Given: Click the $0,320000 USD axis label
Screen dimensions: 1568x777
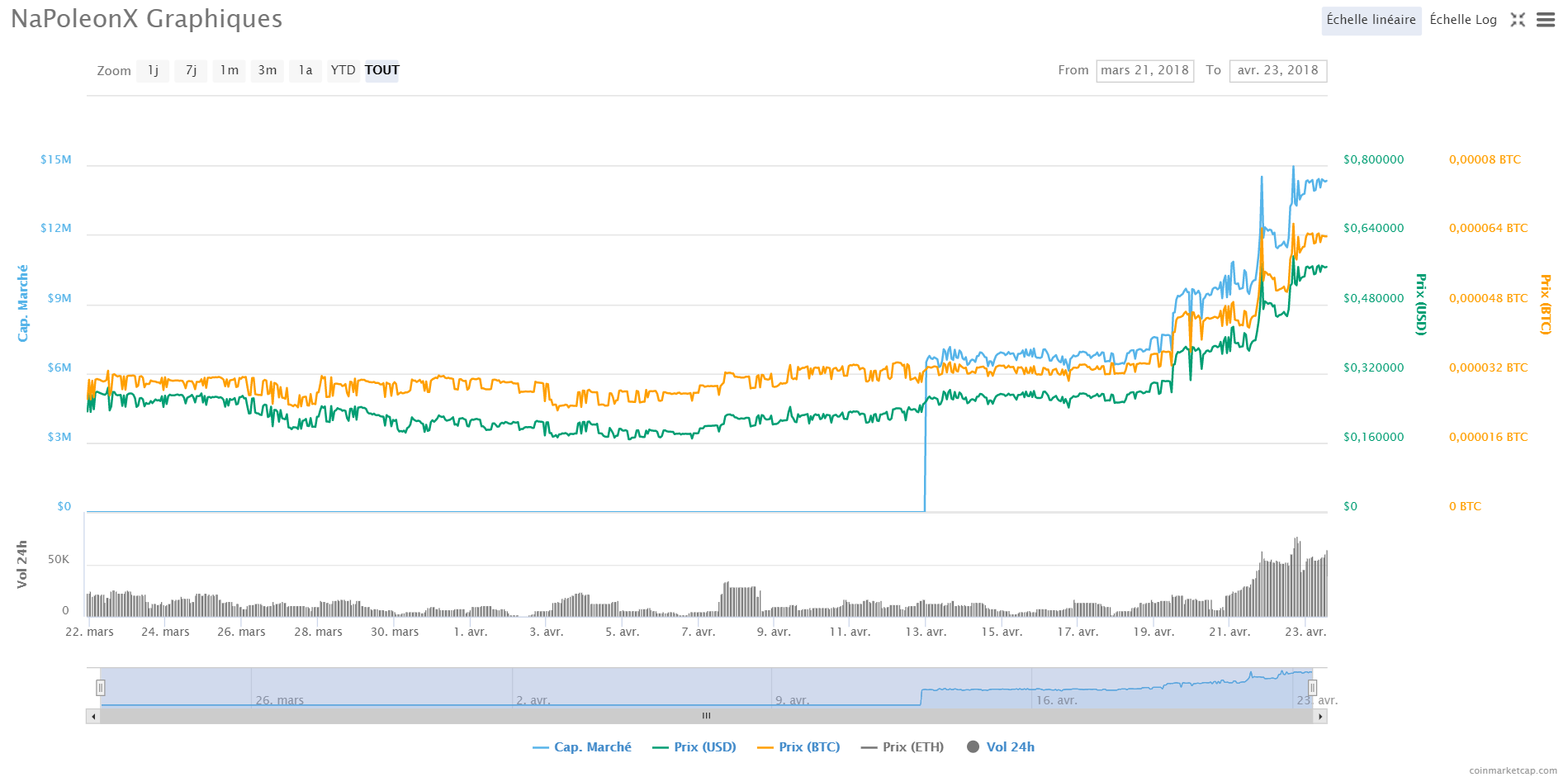Looking at the screenshot, I should 1373,367.
